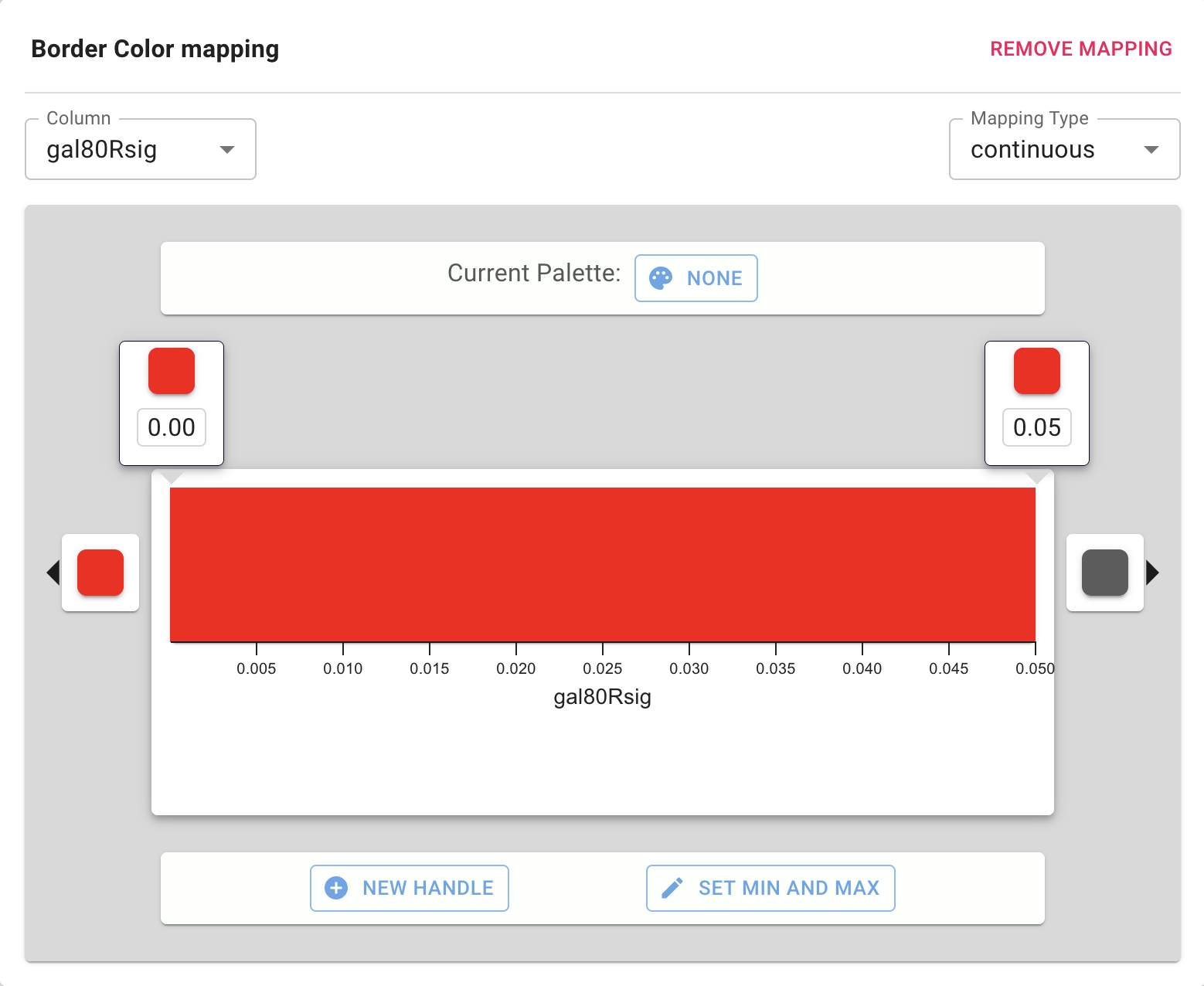This screenshot has width=1204, height=986.
Task: Select the red color box in the left handle
Action: [171, 371]
